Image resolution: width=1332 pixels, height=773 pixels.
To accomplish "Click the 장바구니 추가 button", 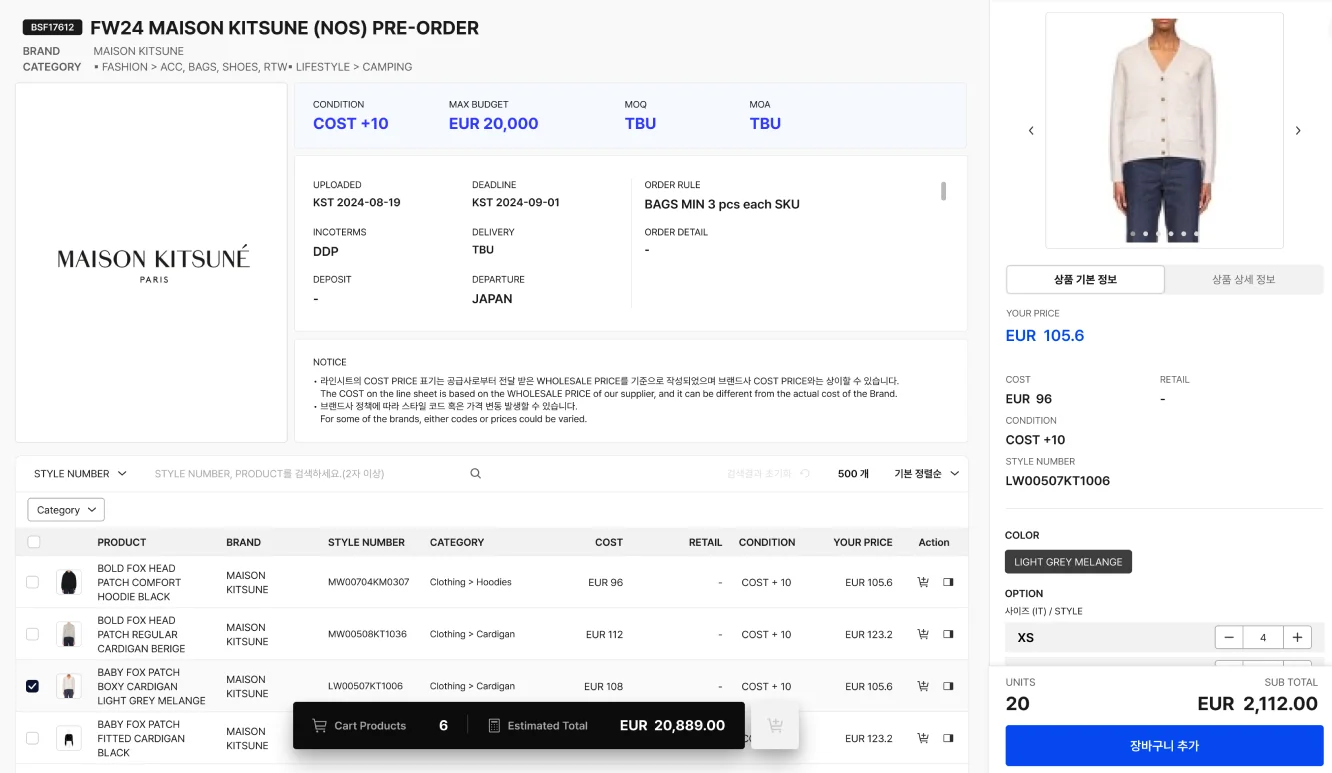I will click(x=1164, y=746).
